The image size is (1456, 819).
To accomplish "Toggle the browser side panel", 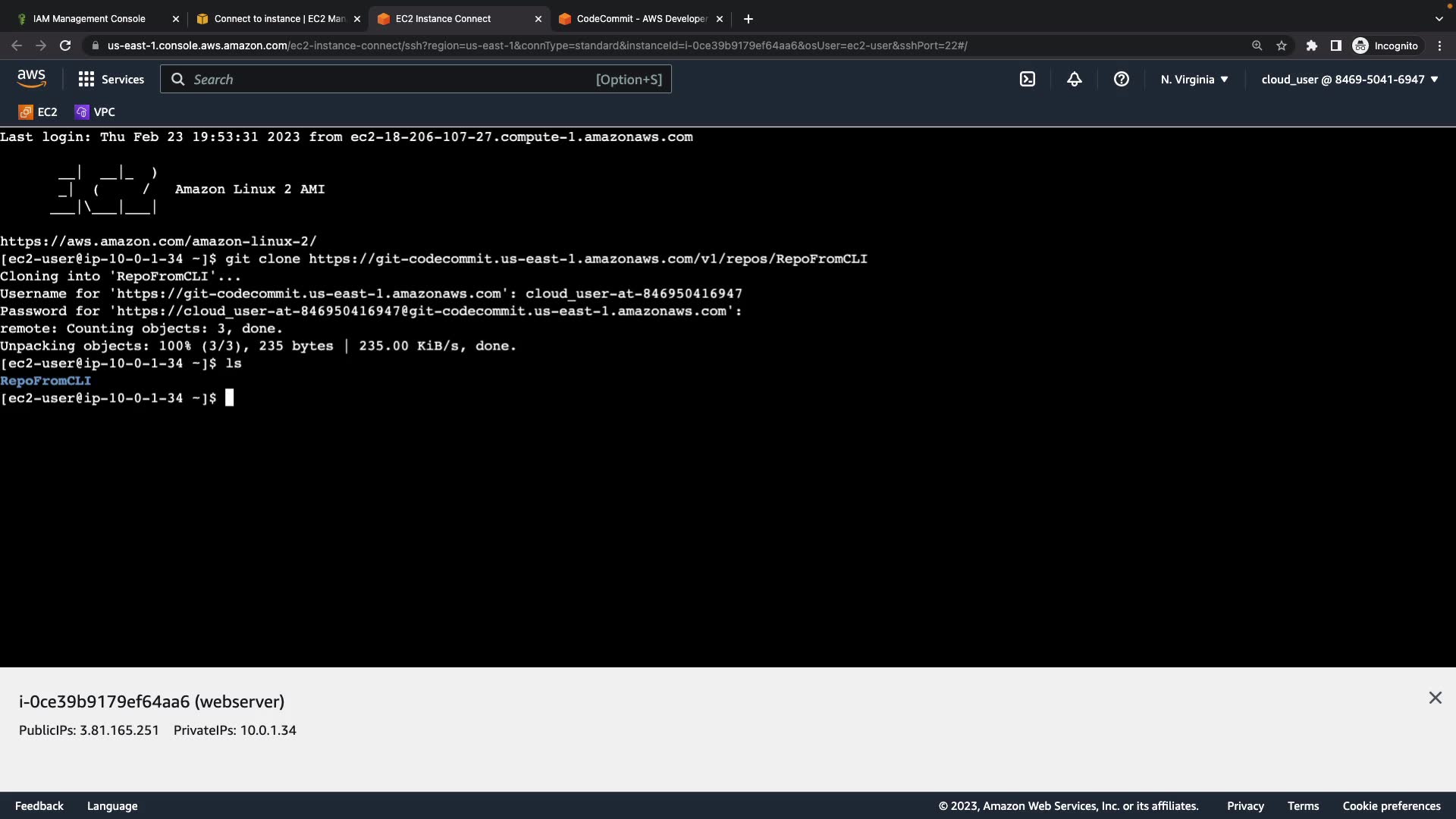I will 1335,45.
